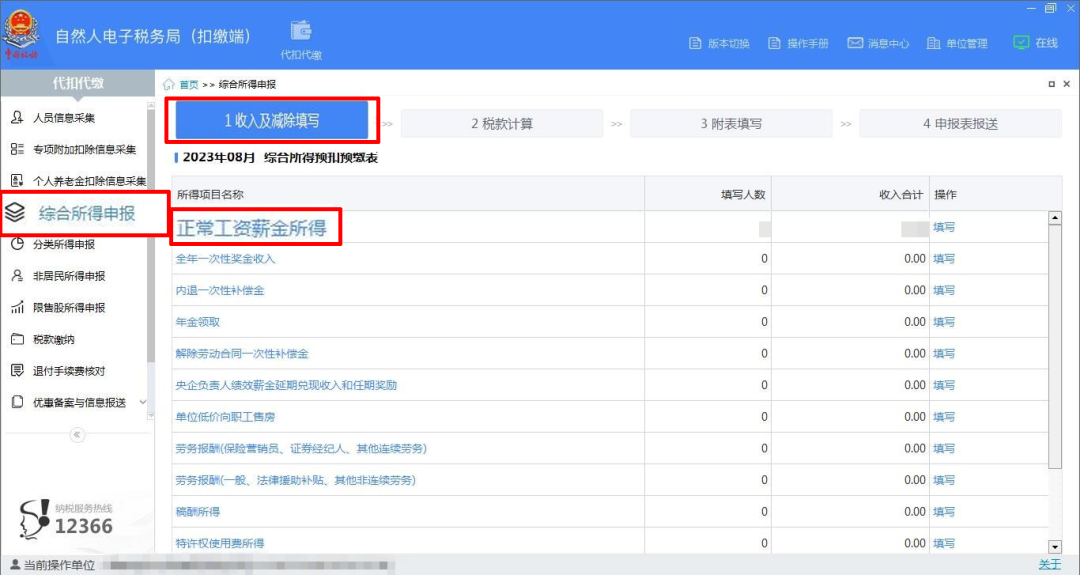
Task: Open the 消息中心 envelope icon
Action: (x=855, y=43)
